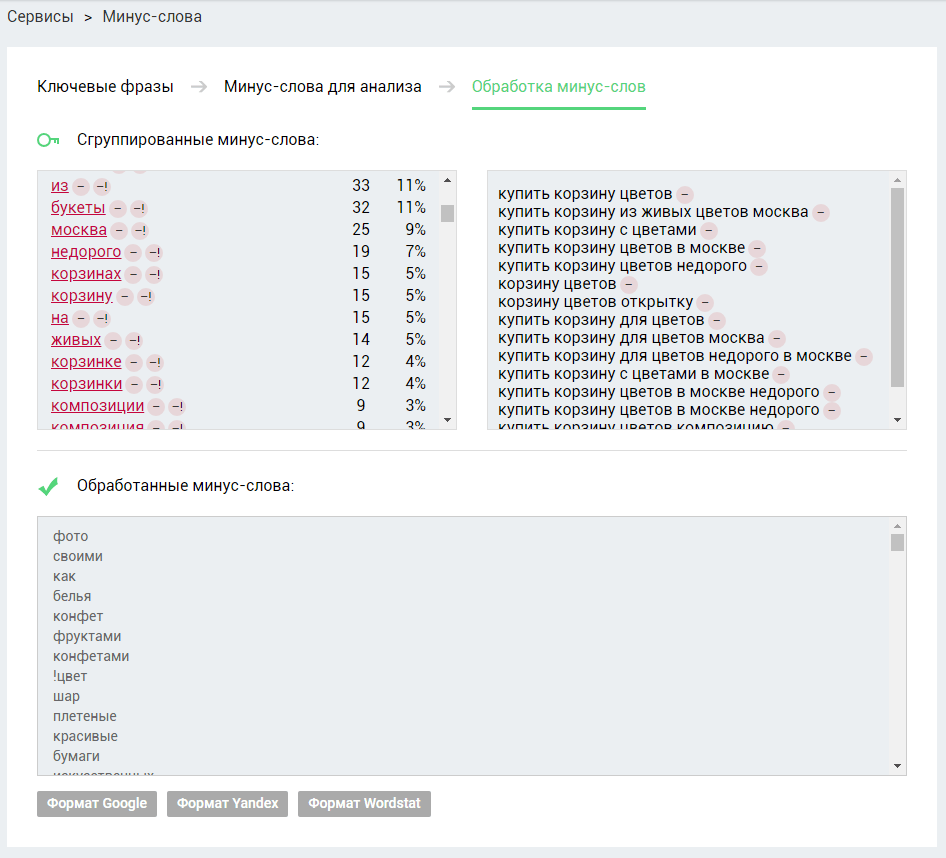Click the «композиции» word link
This screenshot has height=858, width=946.
(x=98, y=406)
